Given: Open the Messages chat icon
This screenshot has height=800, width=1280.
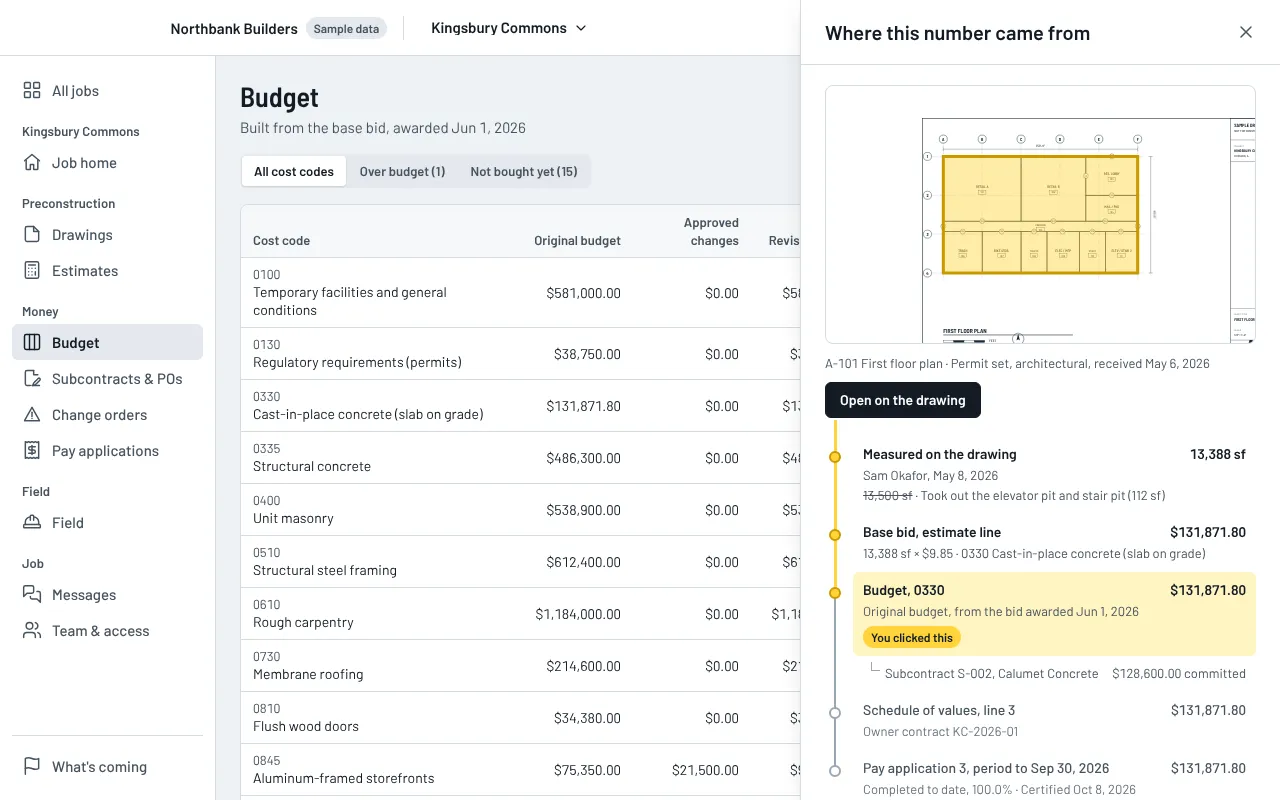Looking at the screenshot, I should [x=32, y=595].
